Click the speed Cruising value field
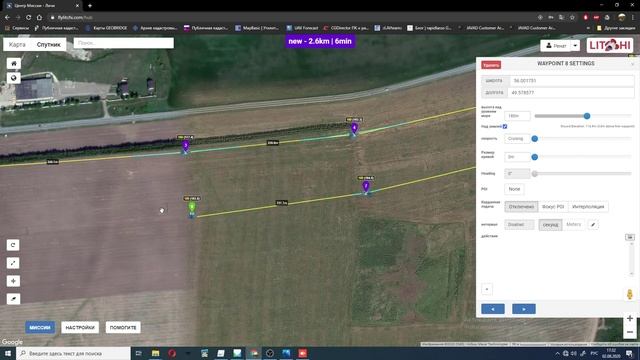This screenshot has width=640, height=360. [x=517, y=139]
